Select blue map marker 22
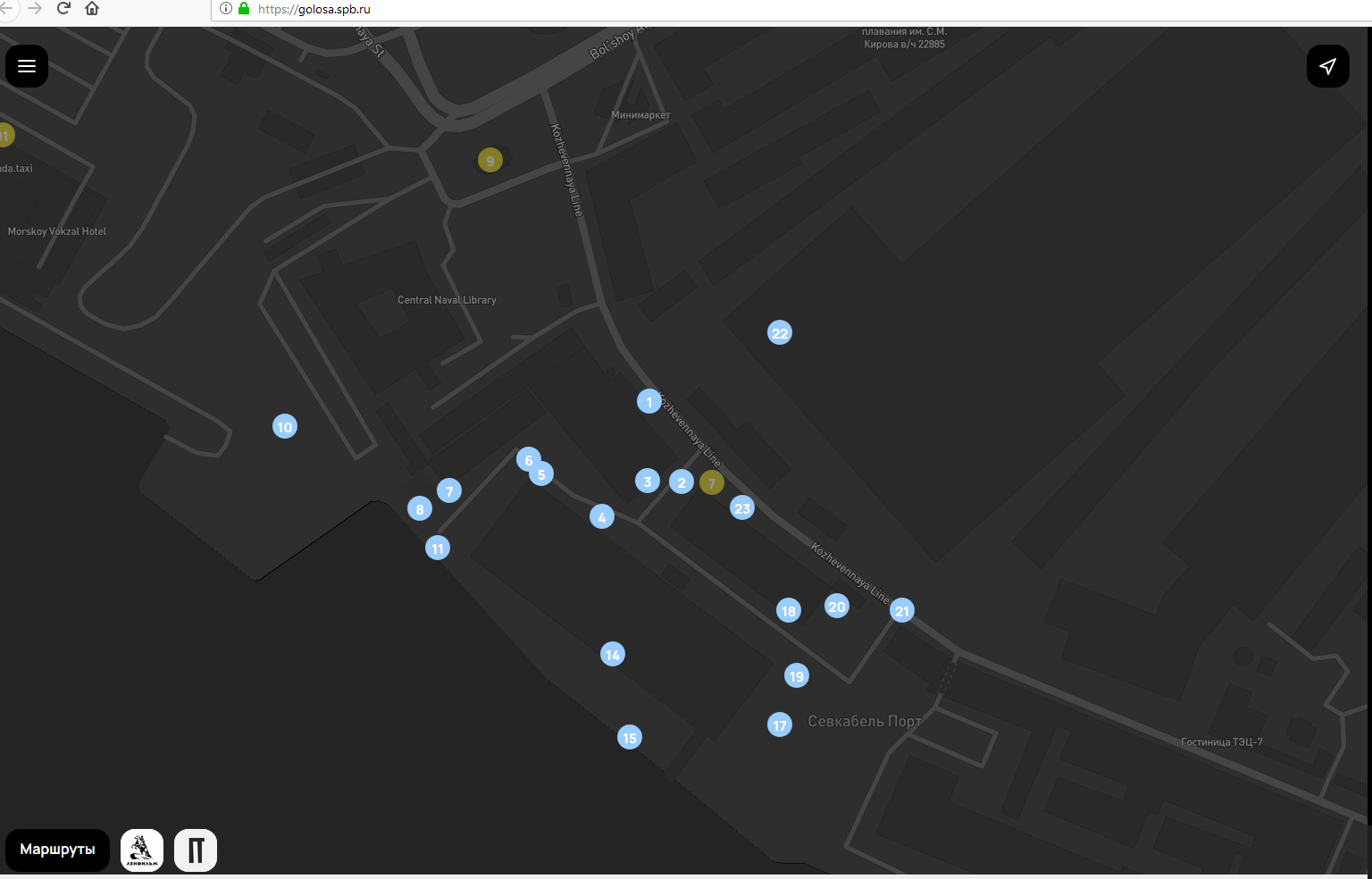This screenshot has height=879, width=1372. 780,333
